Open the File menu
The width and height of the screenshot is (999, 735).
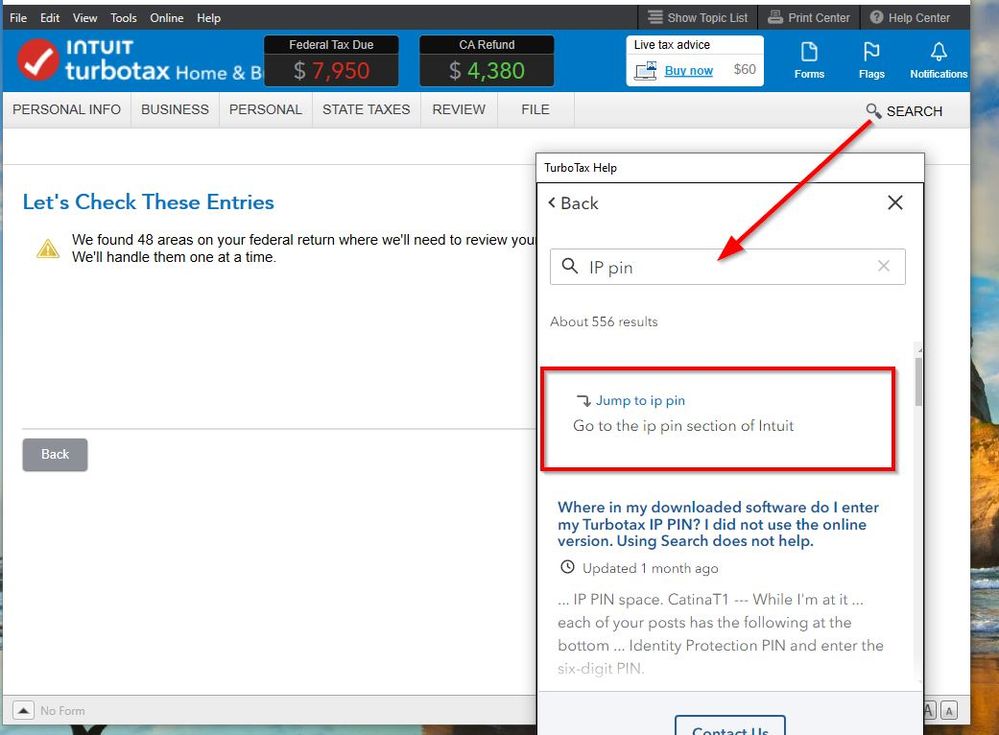(x=18, y=18)
